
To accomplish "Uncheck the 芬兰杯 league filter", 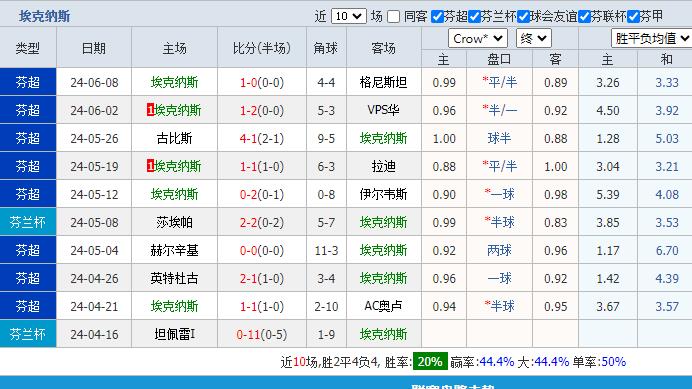I will [474, 17].
